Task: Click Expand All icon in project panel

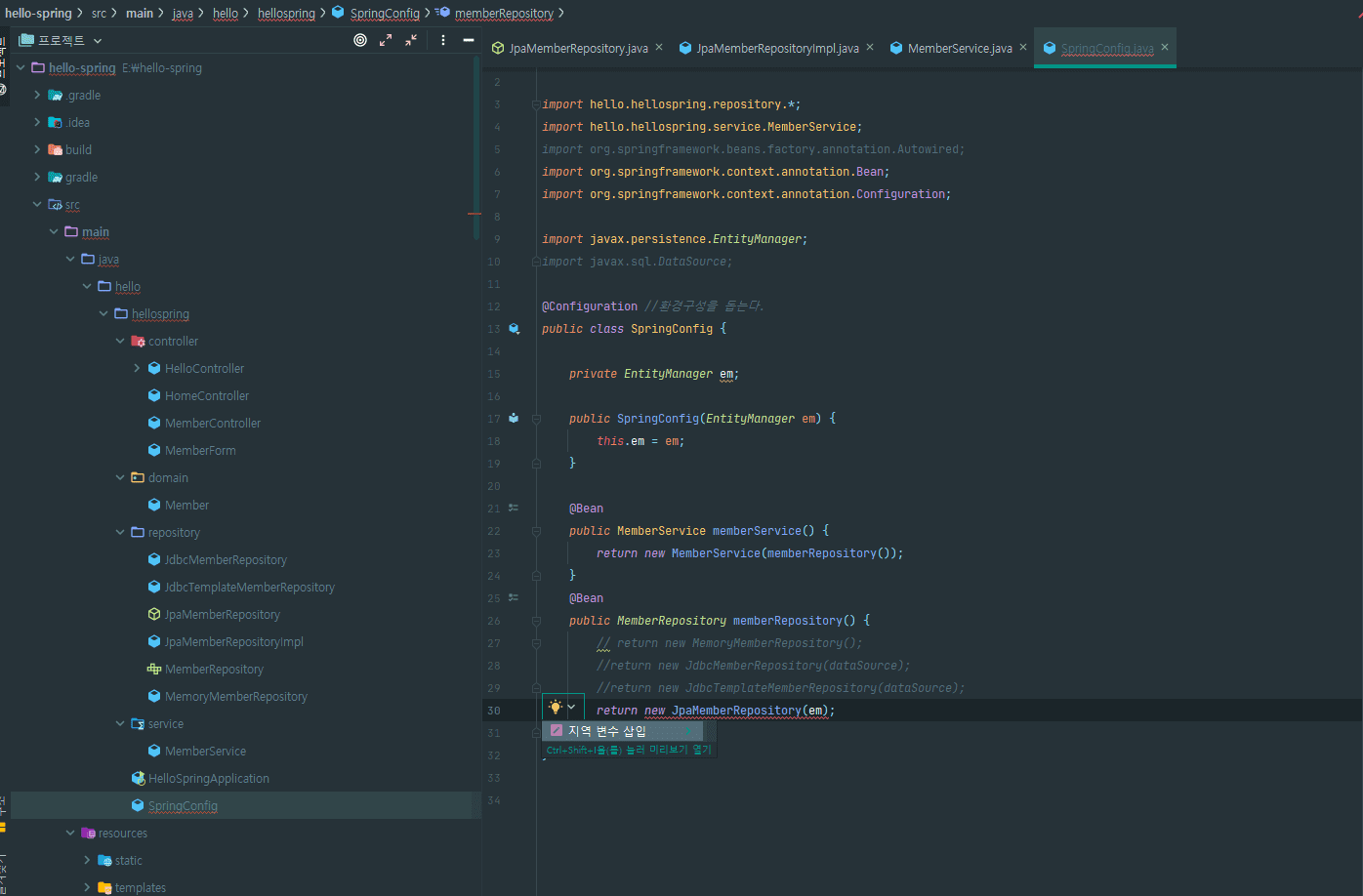Action: [386, 40]
